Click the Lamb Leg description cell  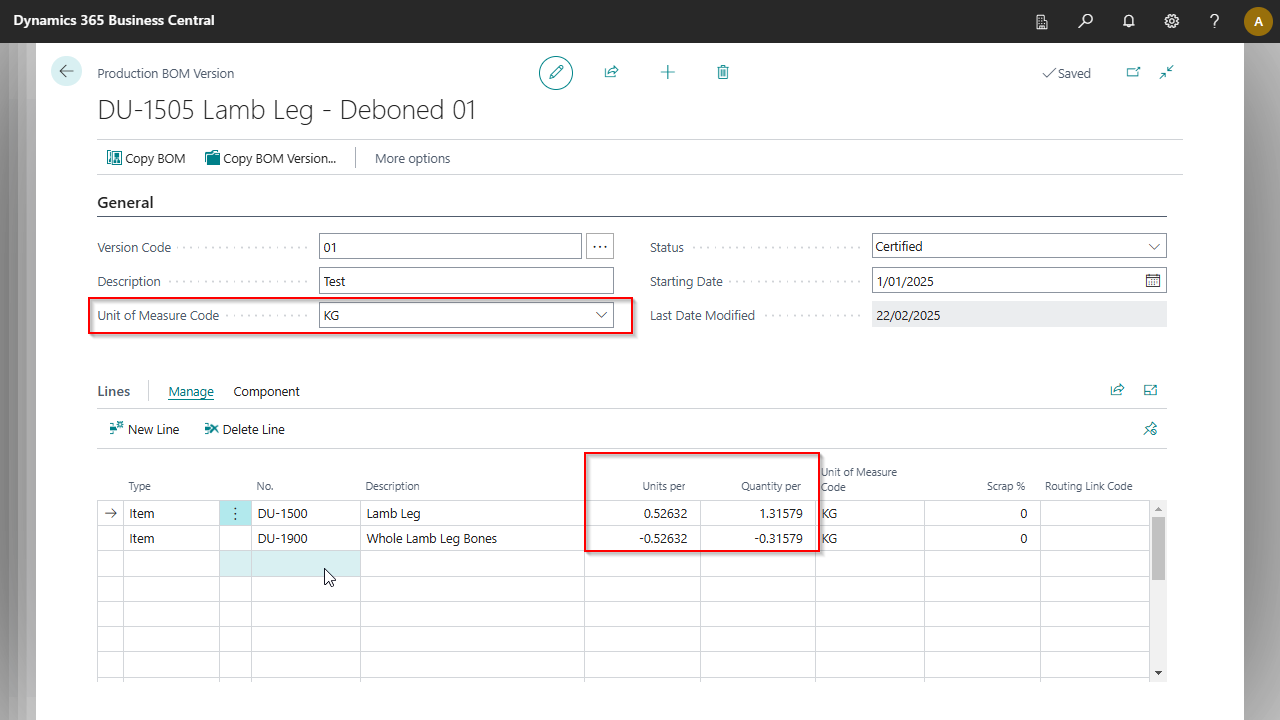point(472,513)
